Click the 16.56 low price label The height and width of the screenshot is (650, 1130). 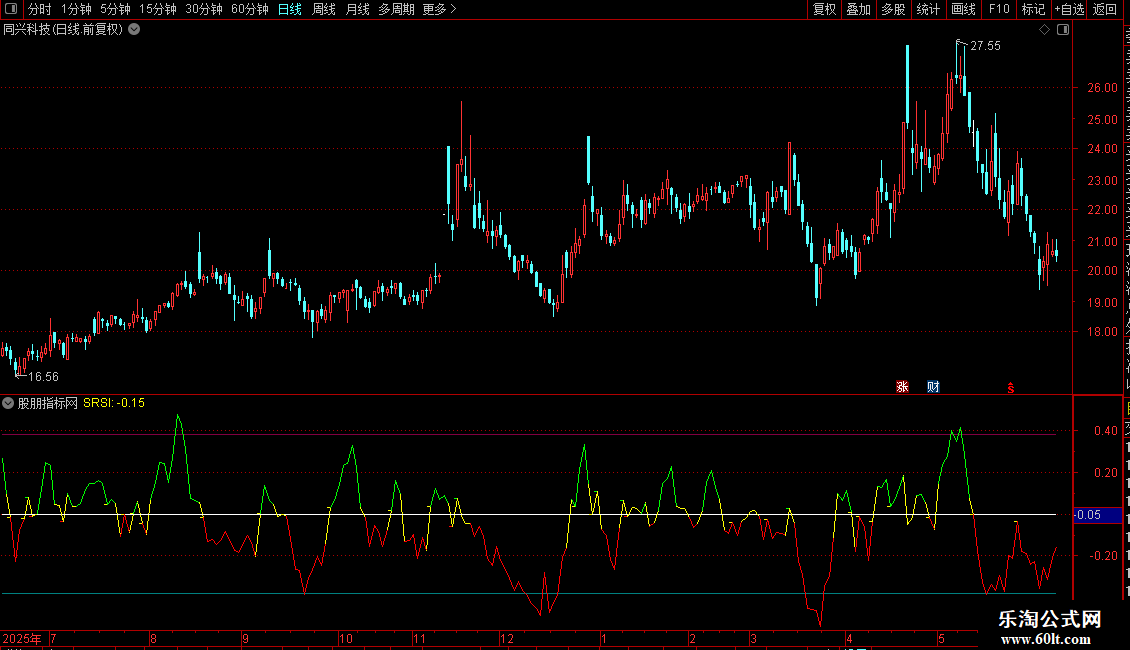coord(43,377)
